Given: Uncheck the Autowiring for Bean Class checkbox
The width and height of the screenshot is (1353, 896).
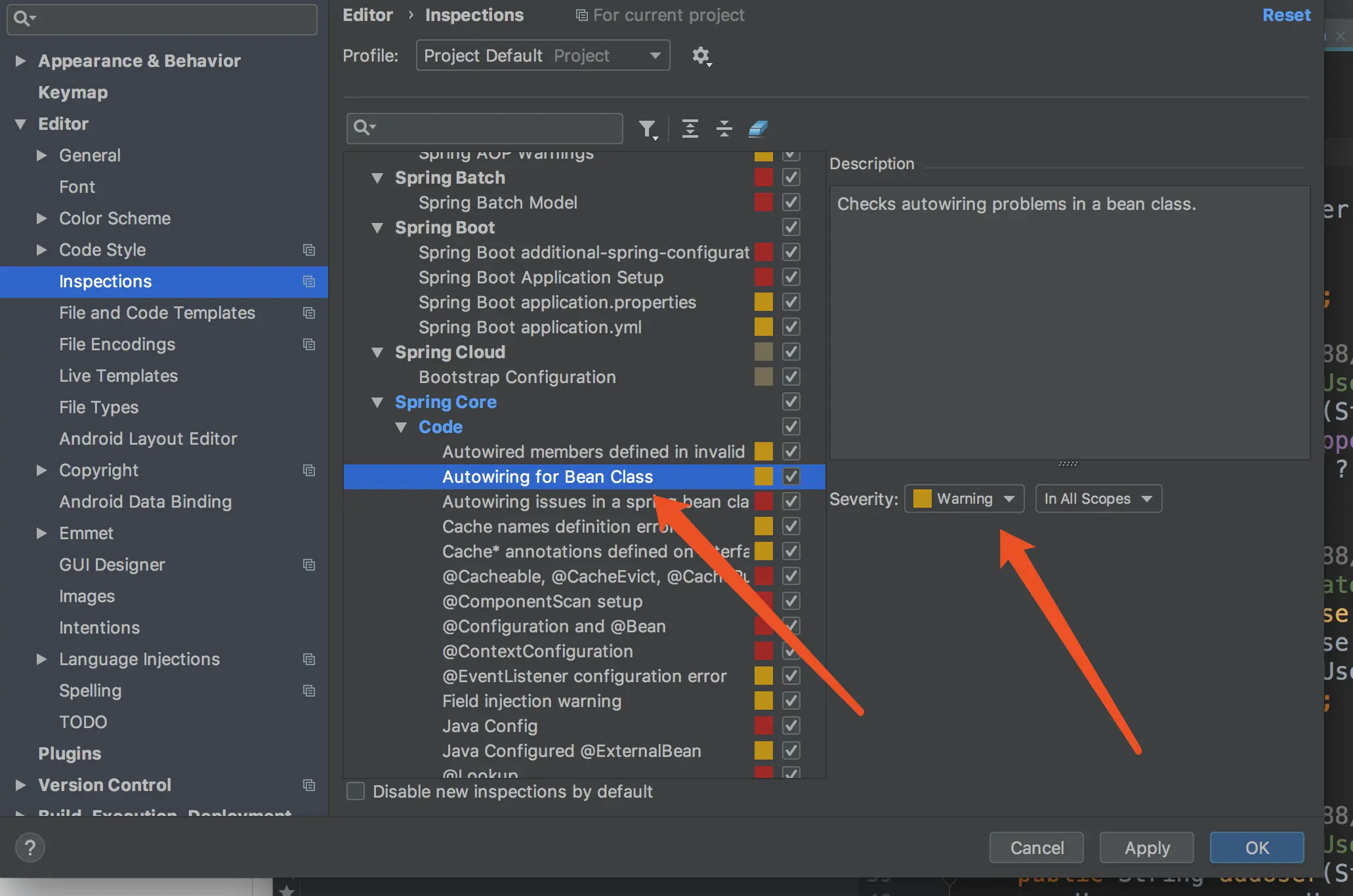Looking at the screenshot, I should (x=791, y=477).
